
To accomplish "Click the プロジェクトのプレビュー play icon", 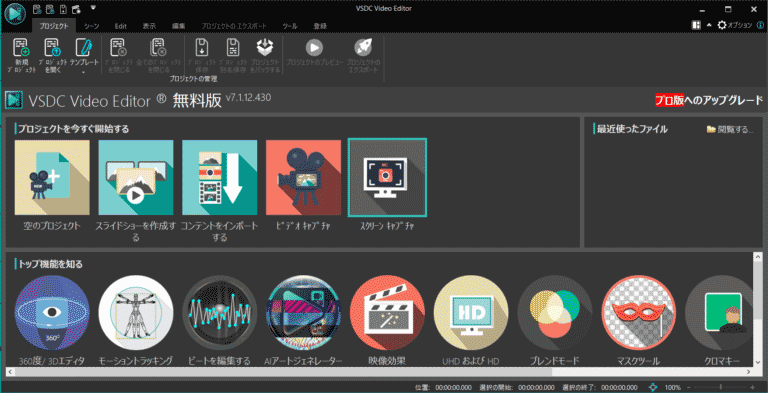I will pyautogui.click(x=314, y=48).
